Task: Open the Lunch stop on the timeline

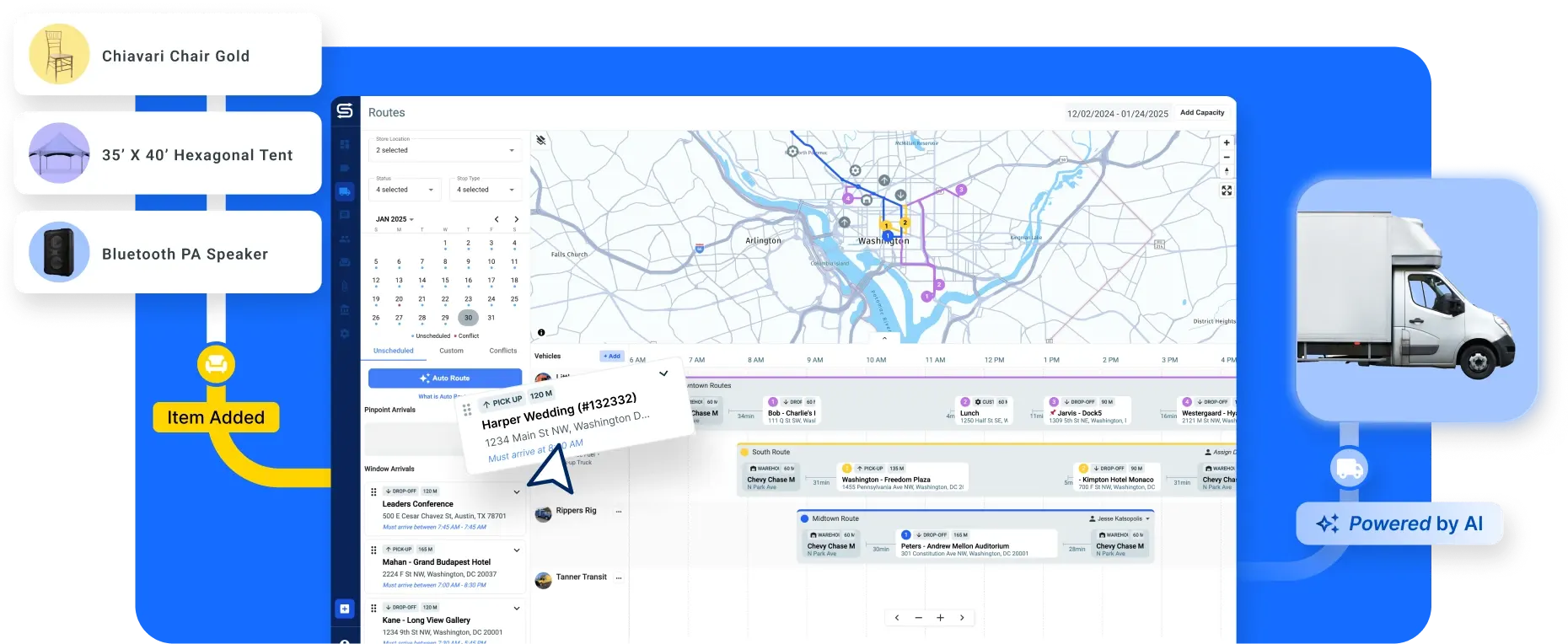Action: point(984,411)
